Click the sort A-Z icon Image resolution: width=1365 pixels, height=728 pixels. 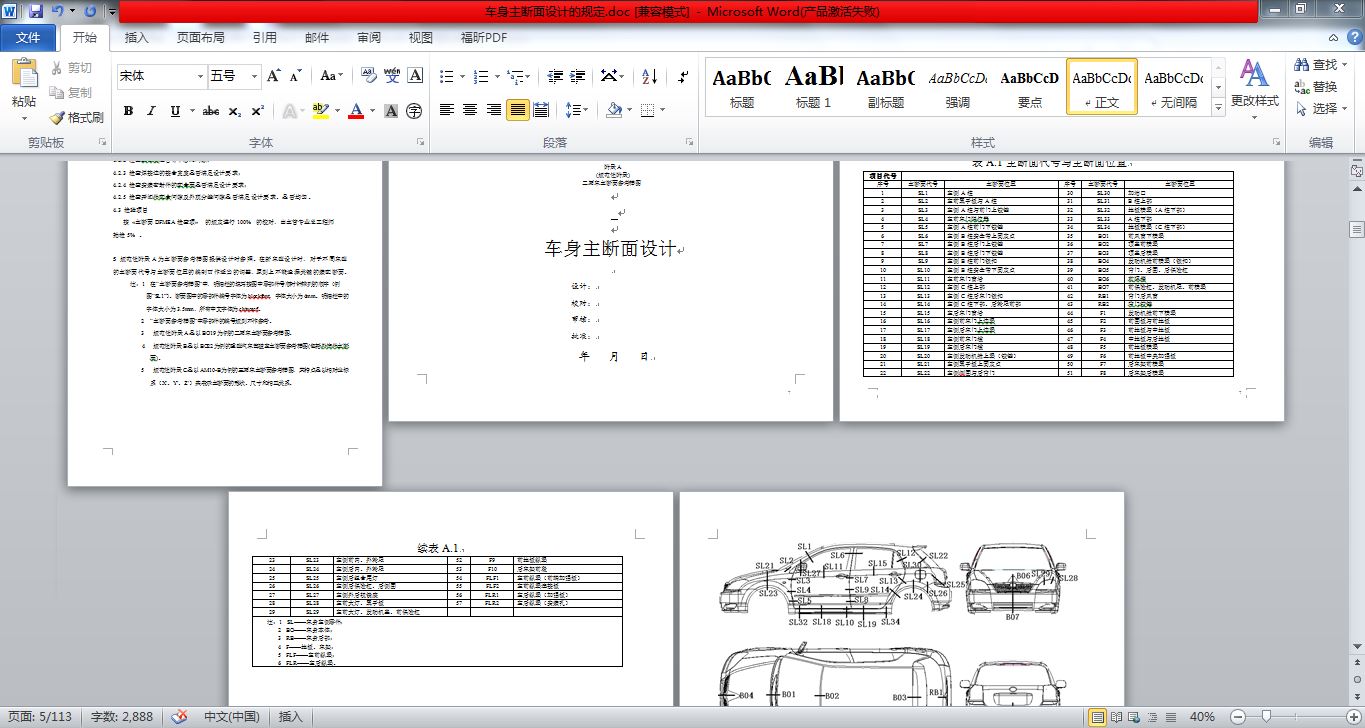(649, 76)
